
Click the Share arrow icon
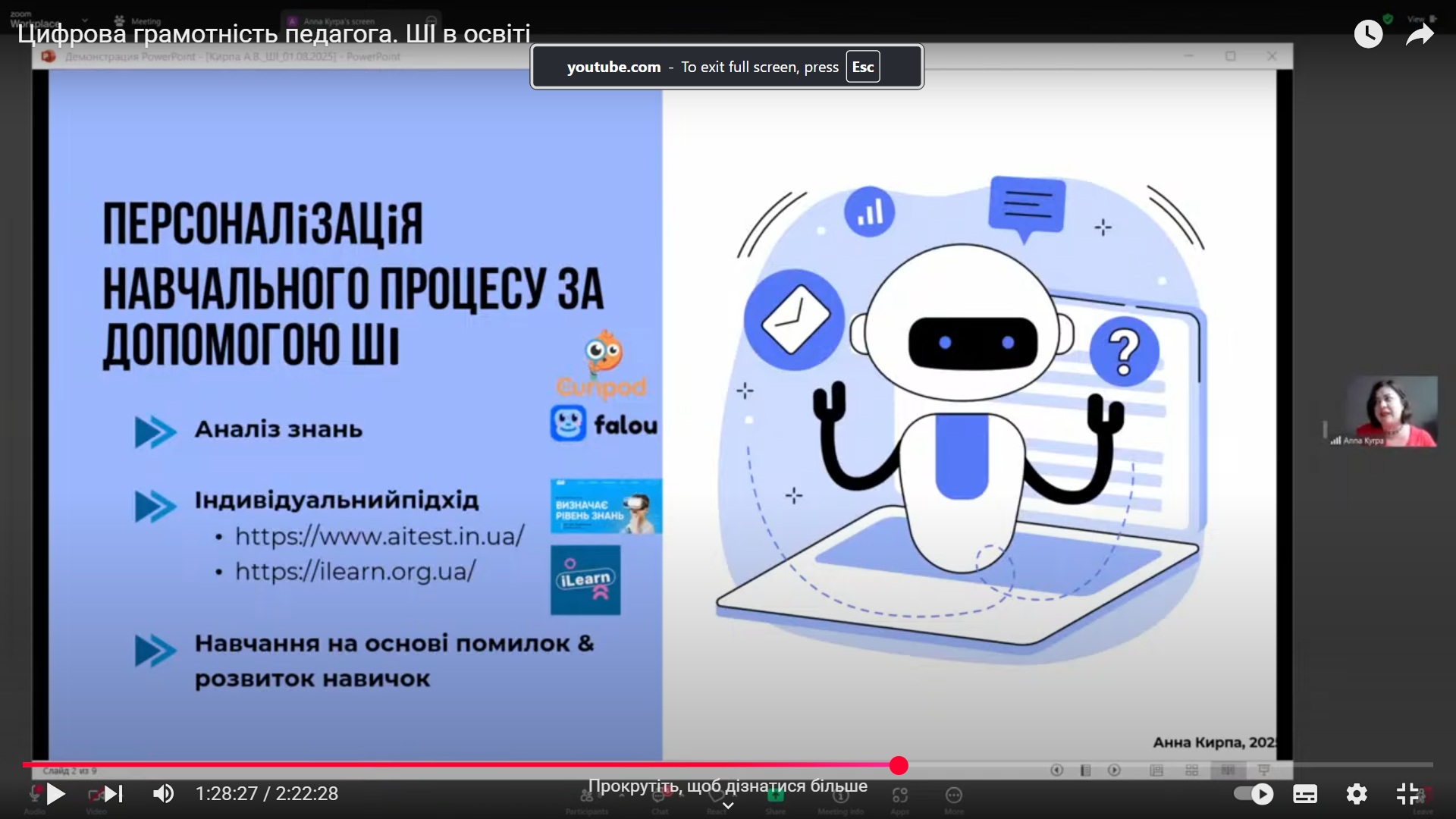1419,34
